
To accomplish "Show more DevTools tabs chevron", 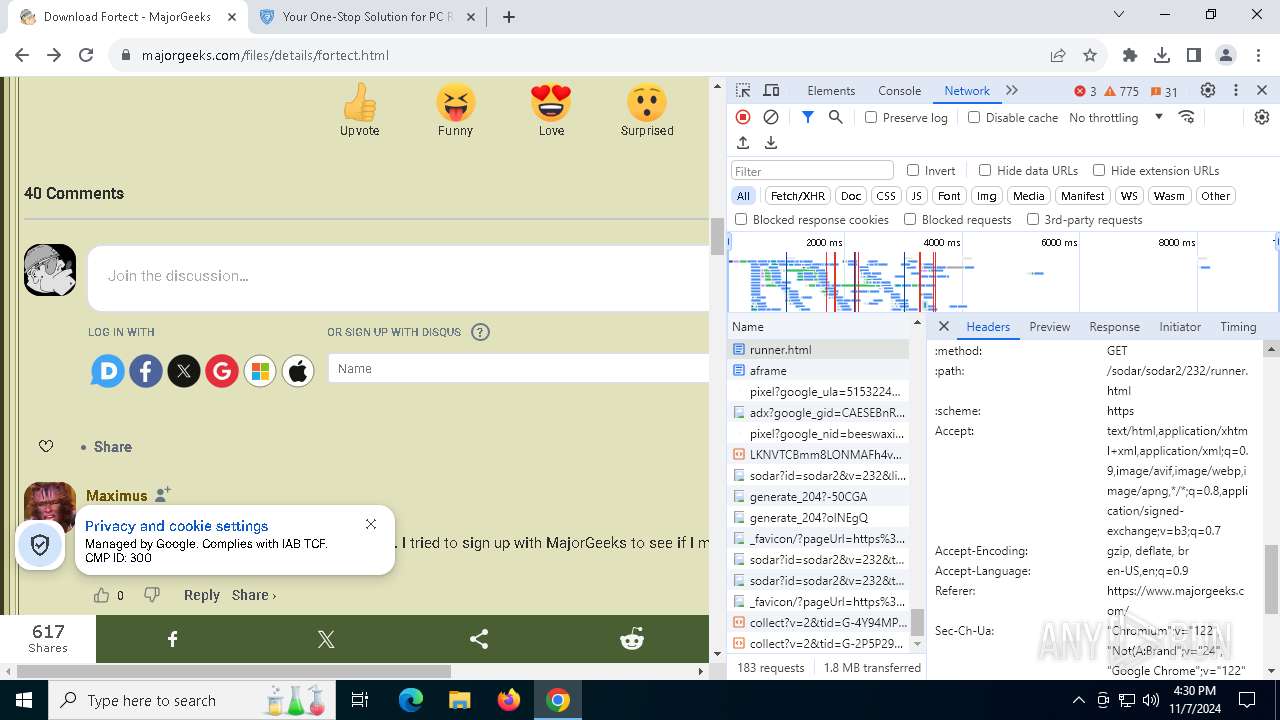I will click(x=1012, y=90).
